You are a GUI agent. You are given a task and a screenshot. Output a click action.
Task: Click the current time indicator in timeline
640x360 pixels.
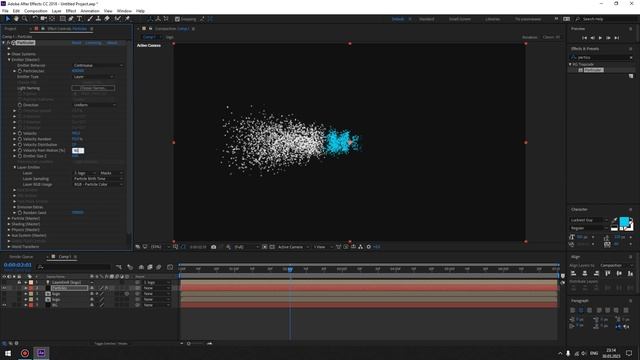[x=290, y=269]
